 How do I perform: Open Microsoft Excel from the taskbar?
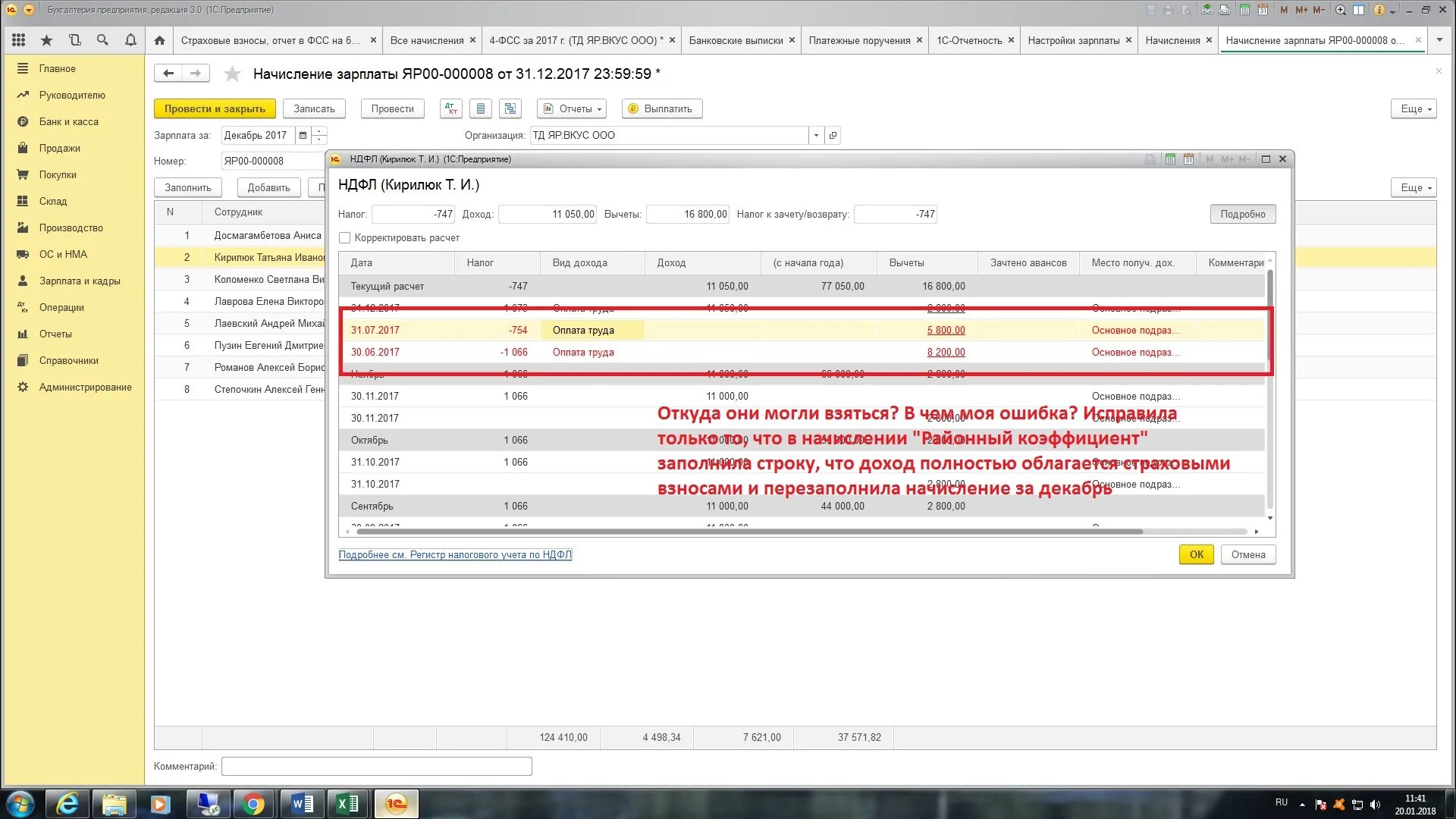(x=348, y=804)
